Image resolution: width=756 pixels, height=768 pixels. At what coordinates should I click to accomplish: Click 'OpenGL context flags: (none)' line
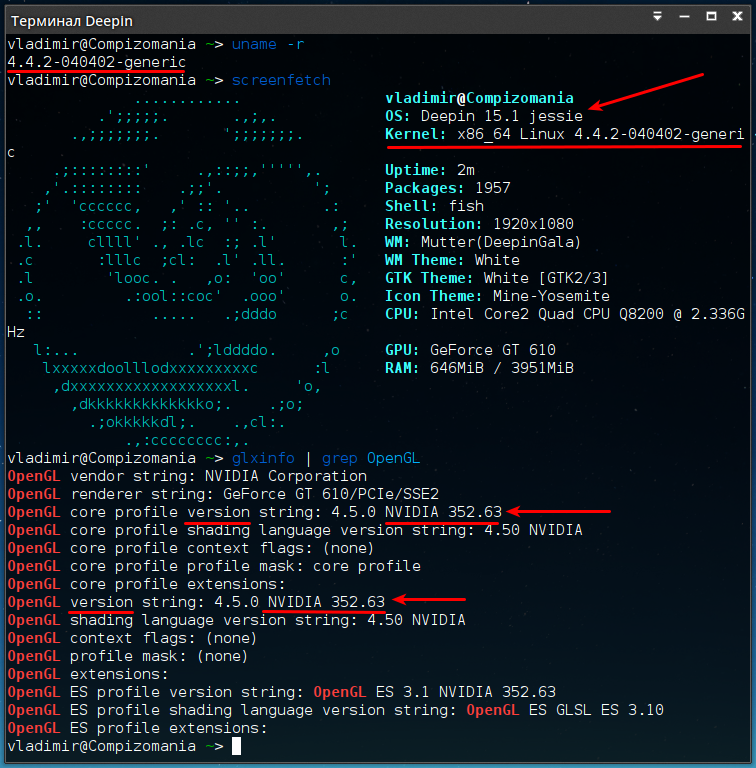(132, 638)
